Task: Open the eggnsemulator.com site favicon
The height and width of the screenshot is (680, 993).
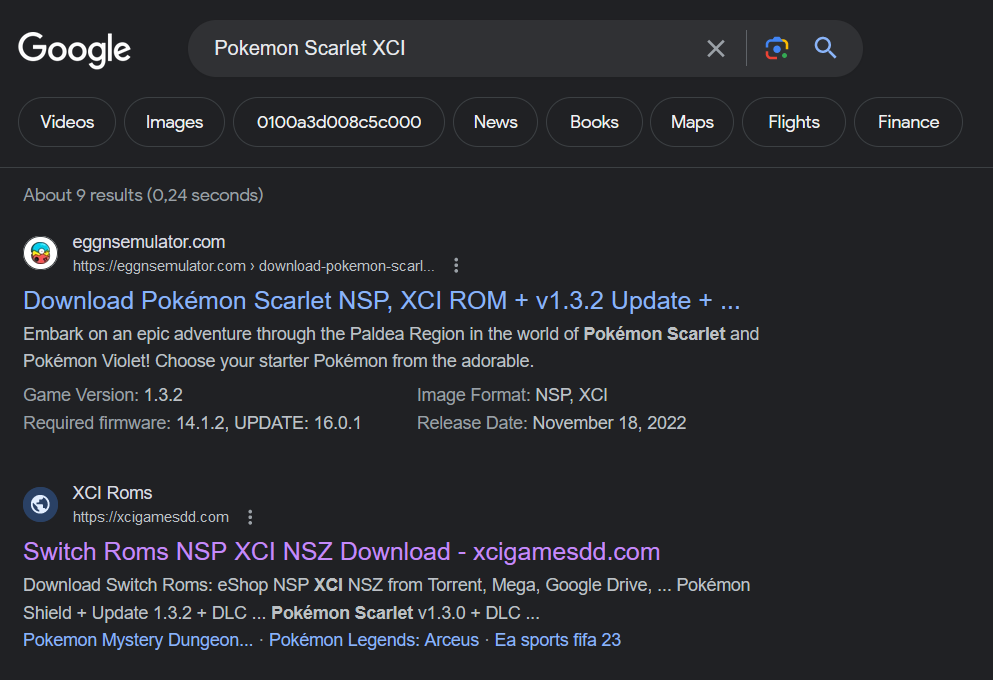Action: click(41, 253)
